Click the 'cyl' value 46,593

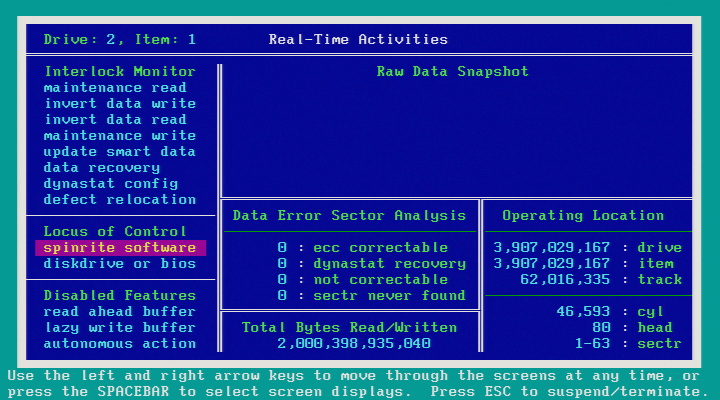pyautogui.click(x=583, y=312)
